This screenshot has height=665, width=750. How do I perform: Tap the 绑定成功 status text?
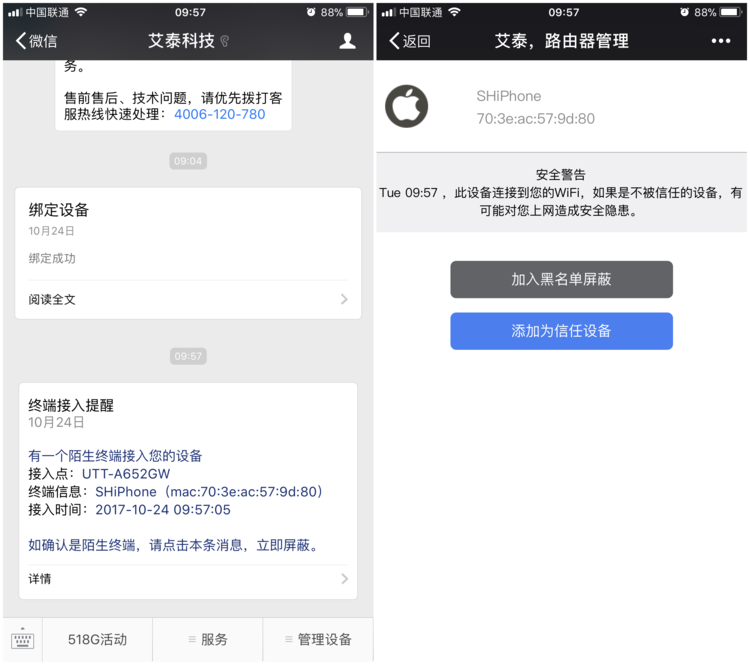pyautogui.click(x=52, y=258)
